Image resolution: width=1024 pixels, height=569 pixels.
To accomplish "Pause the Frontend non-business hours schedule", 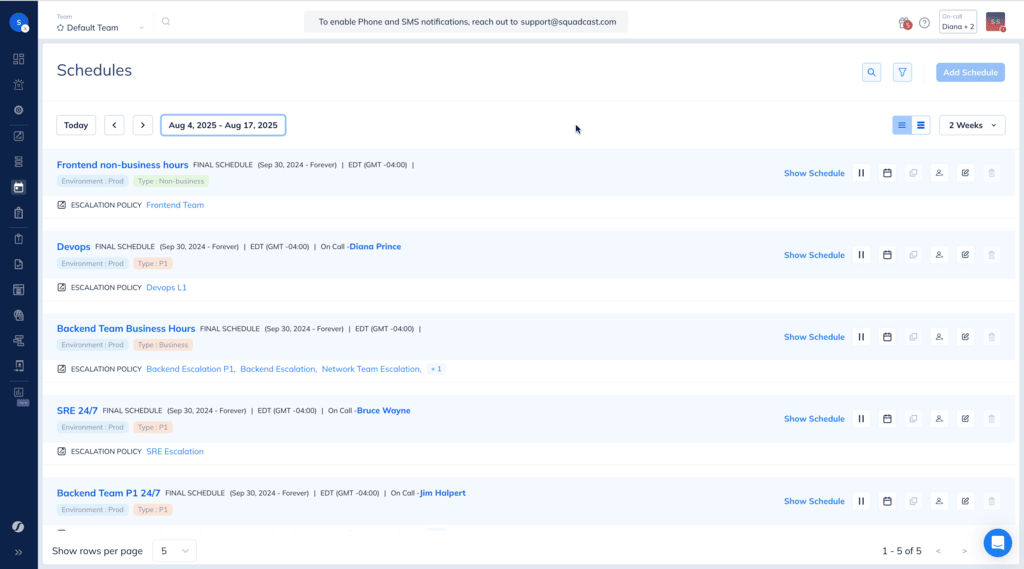I will [x=861, y=173].
